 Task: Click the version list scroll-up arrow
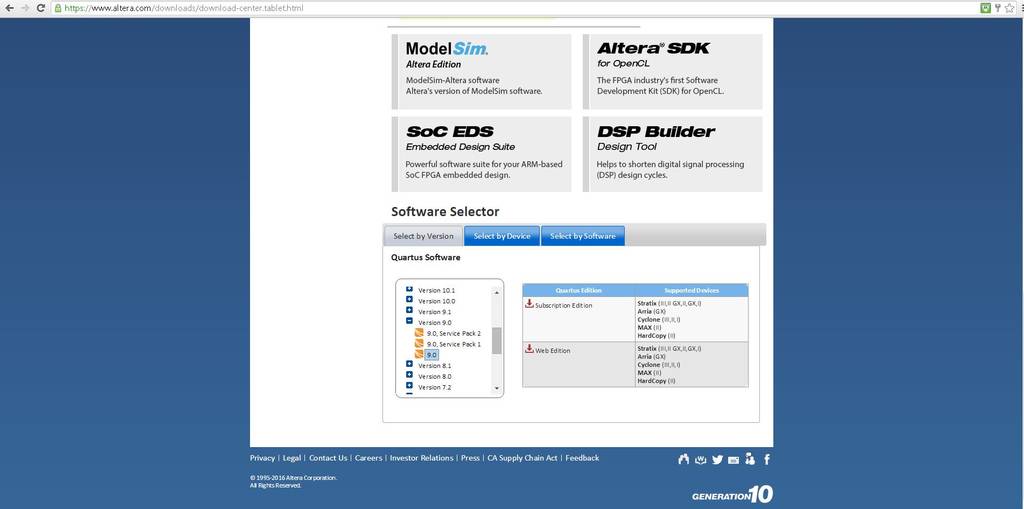tap(496, 292)
